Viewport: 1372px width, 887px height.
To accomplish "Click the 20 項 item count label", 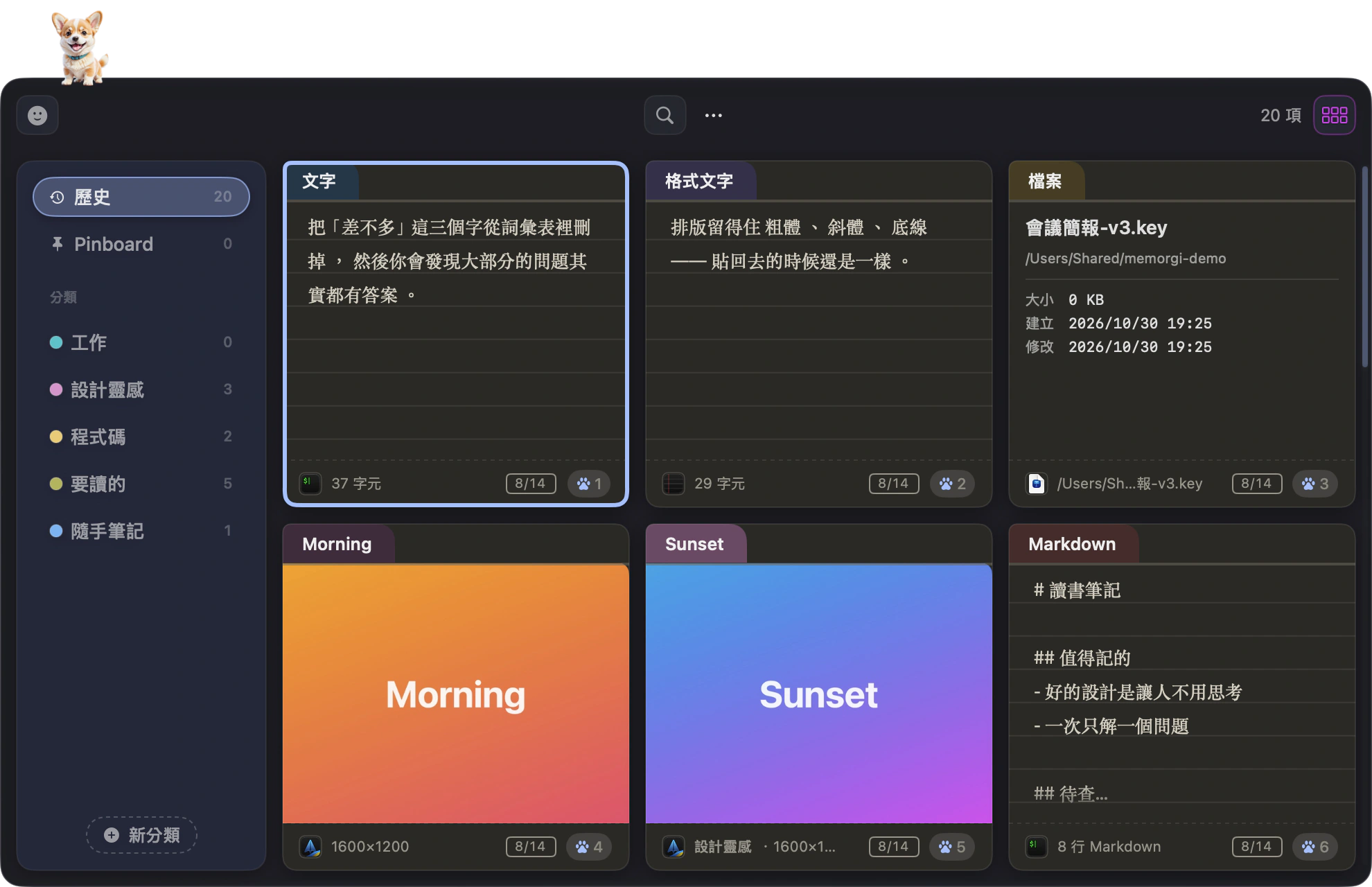I will (1281, 115).
